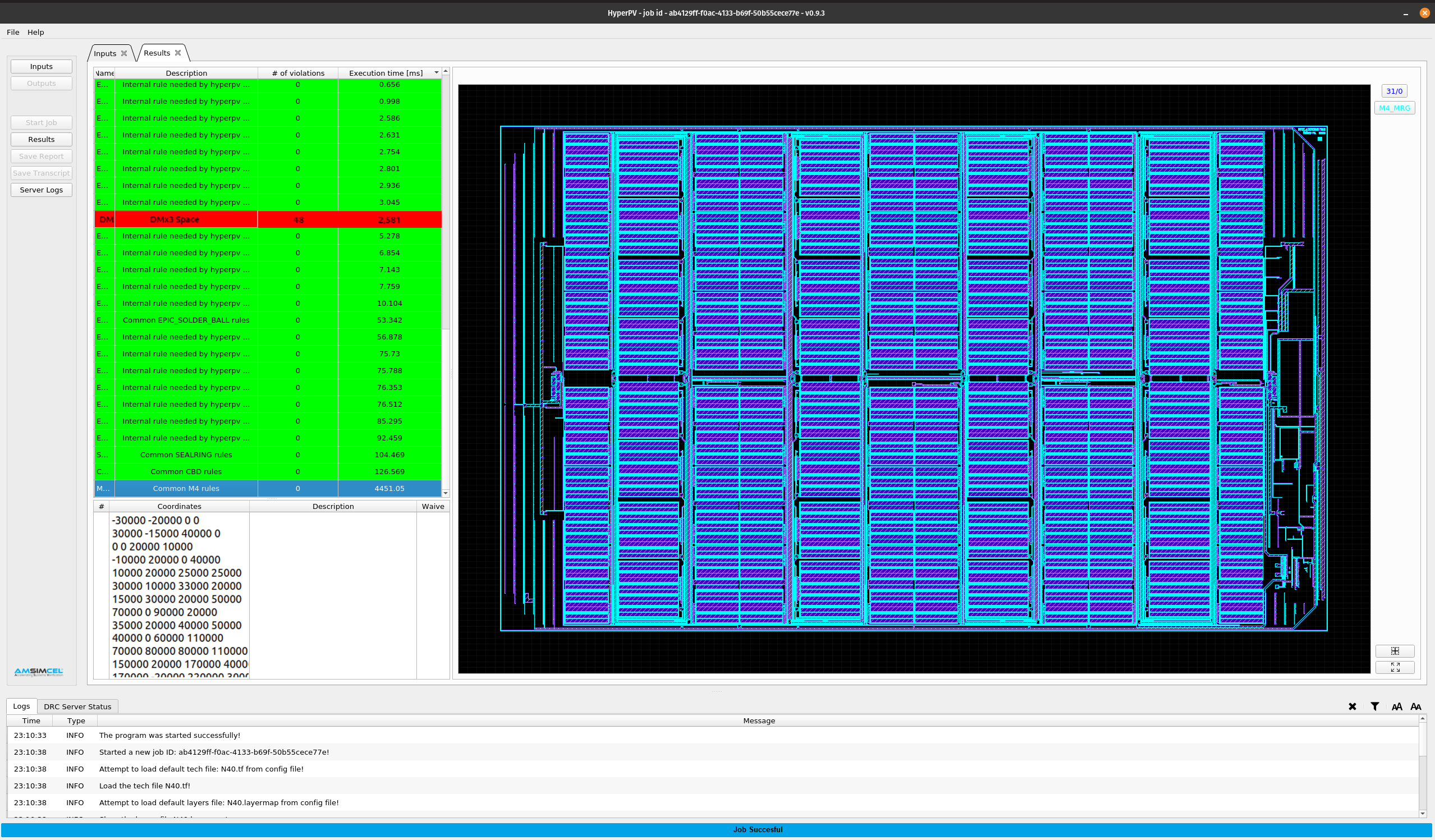Open Server Logs
This screenshot has width=1435, height=840.
[42, 190]
